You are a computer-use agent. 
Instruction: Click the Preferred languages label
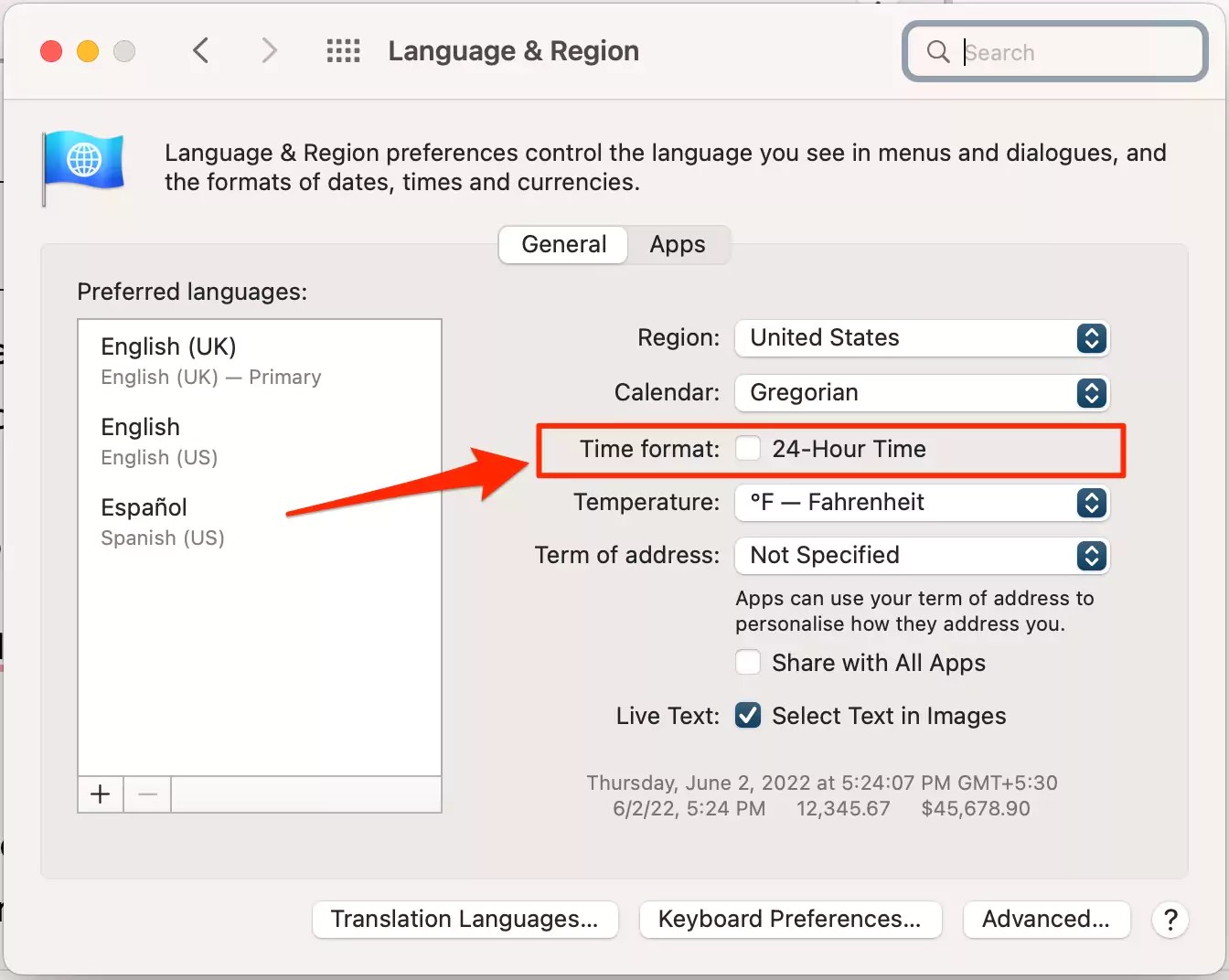pos(192,292)
